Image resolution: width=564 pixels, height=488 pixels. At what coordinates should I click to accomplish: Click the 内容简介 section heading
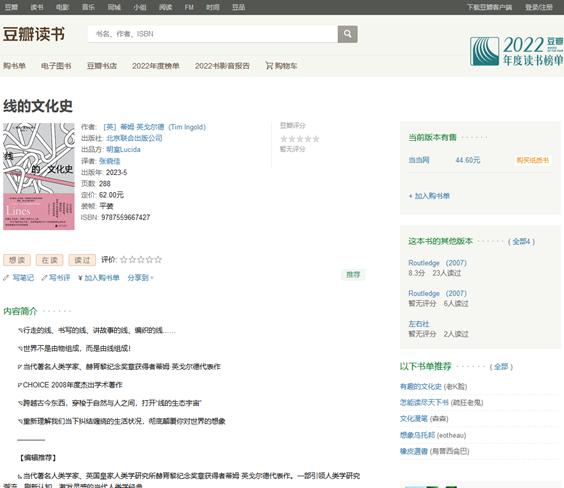pos(20,311)
